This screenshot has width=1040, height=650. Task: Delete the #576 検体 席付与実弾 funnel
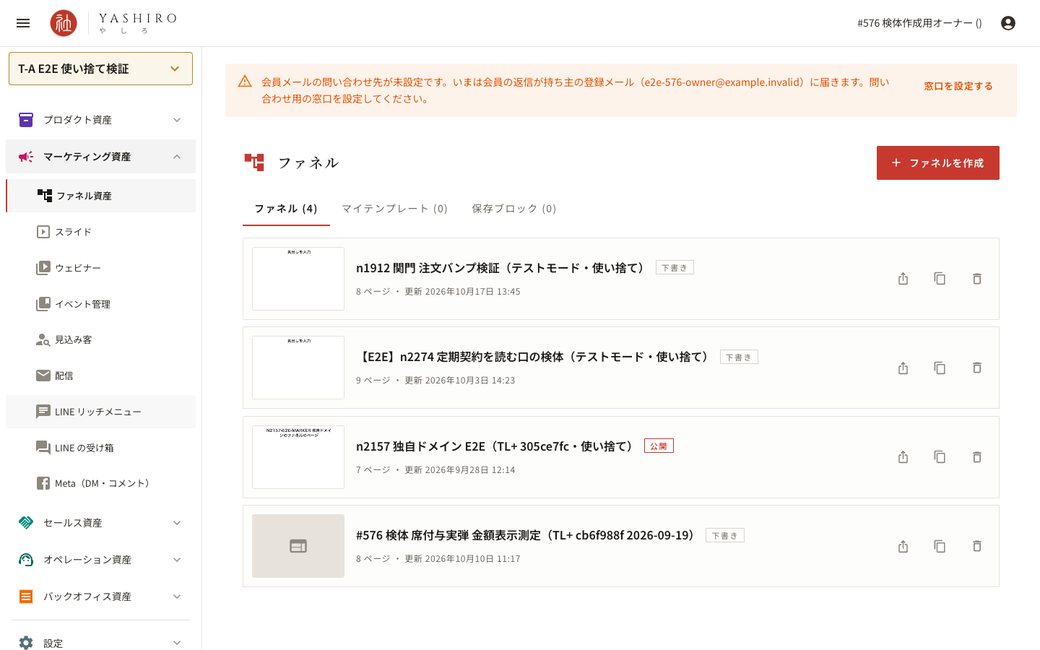click(976, 546)
